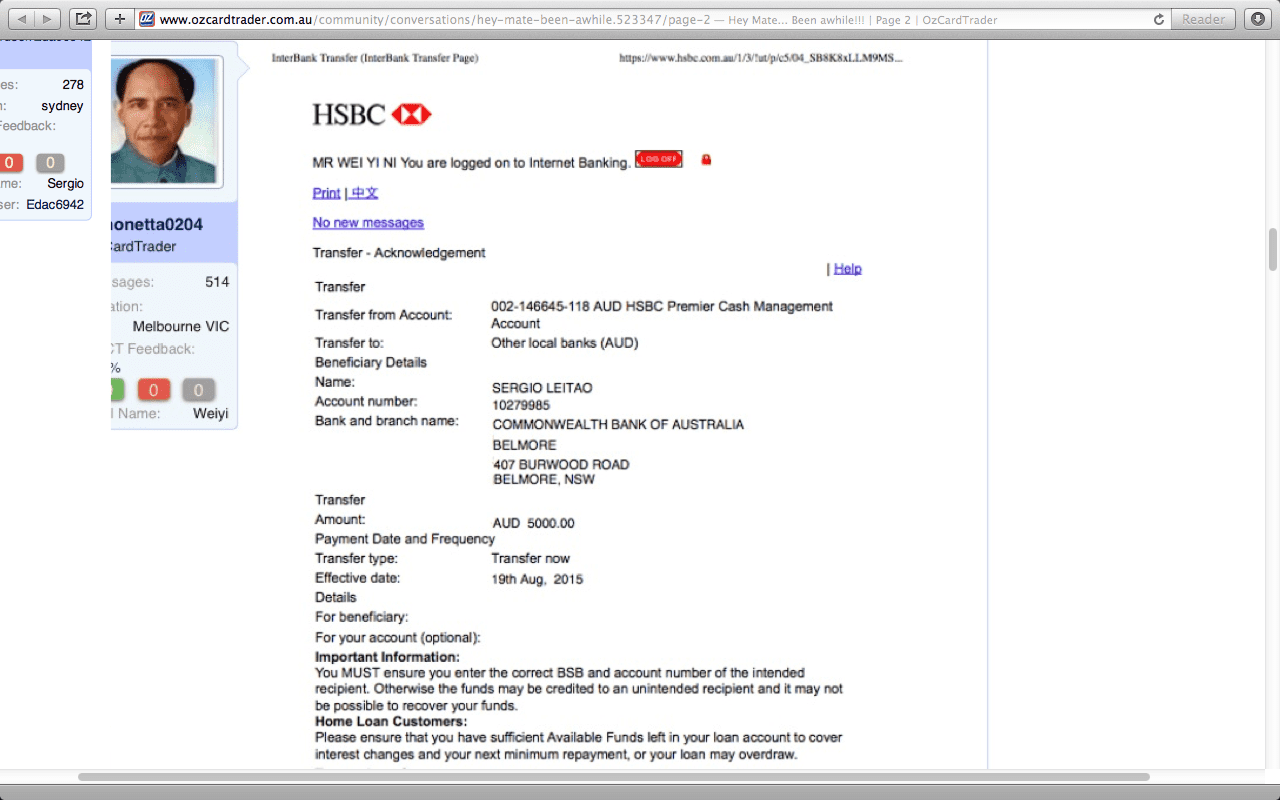Click the horizontal scrollbar at bottom
Screen dimensions: 1280x800
(614, 777)
